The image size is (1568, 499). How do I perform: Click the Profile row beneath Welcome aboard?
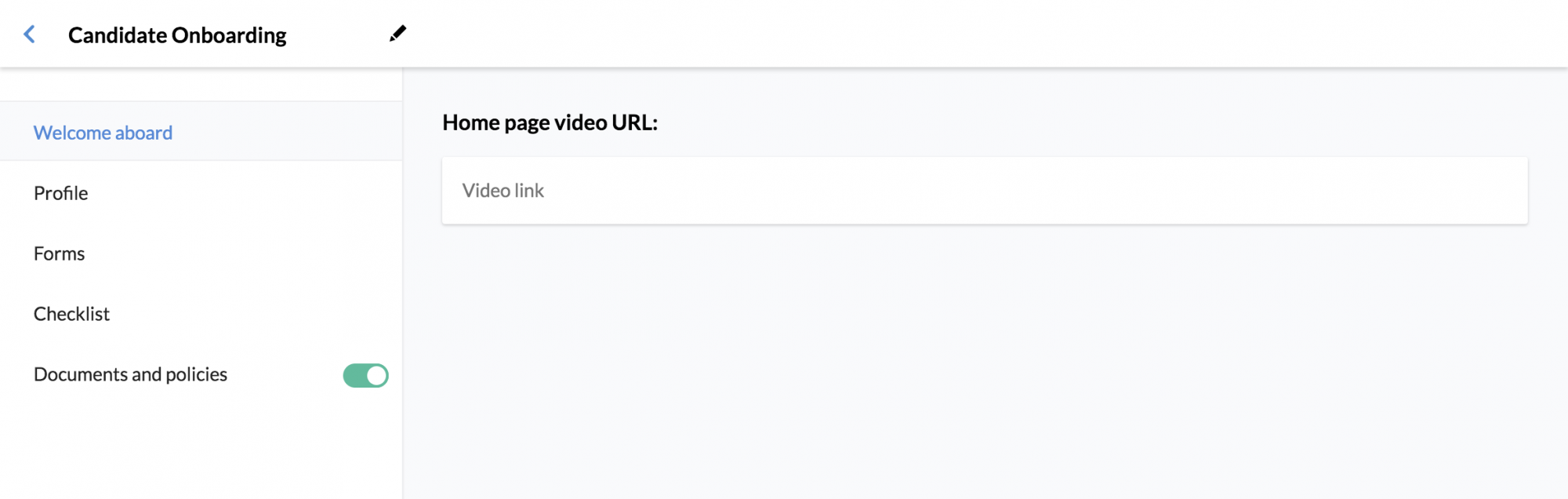click(201, 193)
